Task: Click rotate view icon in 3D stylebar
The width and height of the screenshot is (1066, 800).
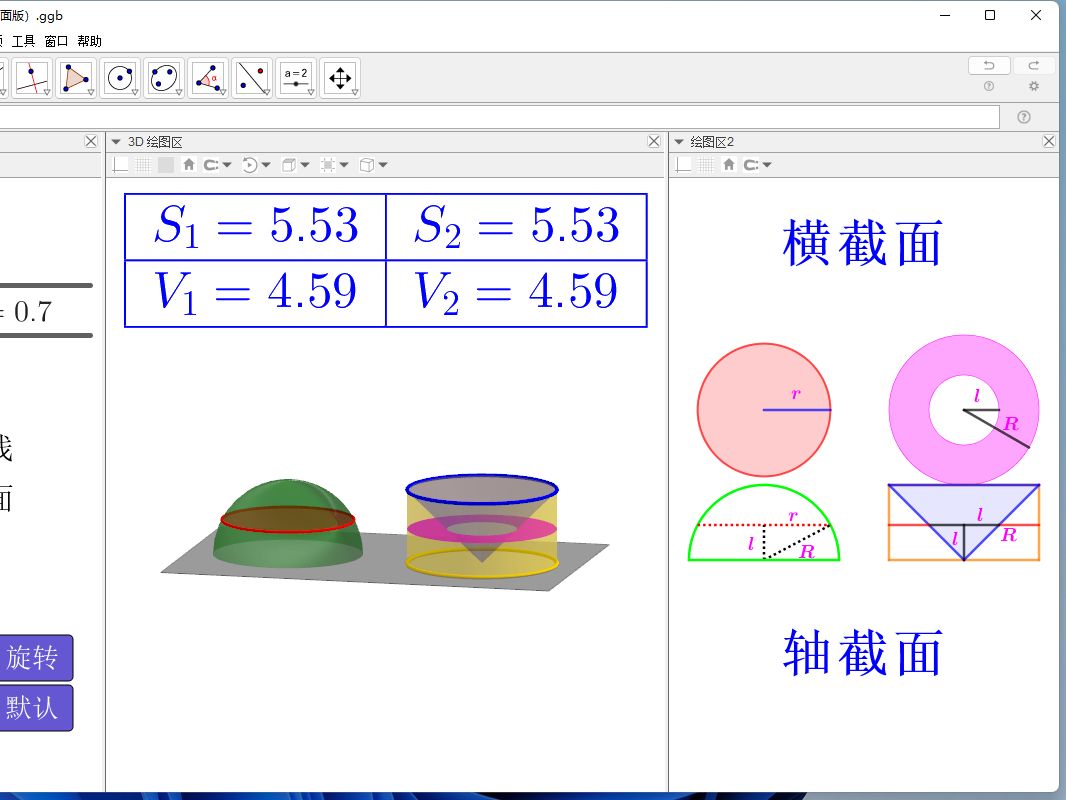Action: pos(250,164)
